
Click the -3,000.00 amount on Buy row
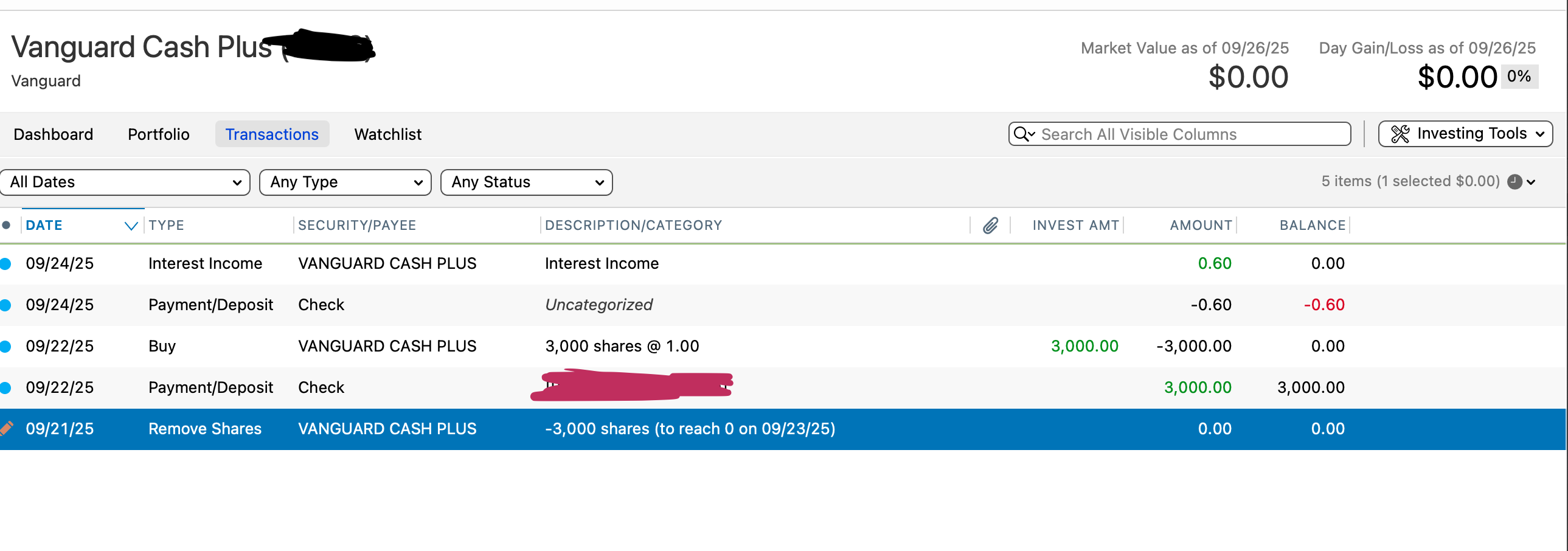click(1194, 347)
